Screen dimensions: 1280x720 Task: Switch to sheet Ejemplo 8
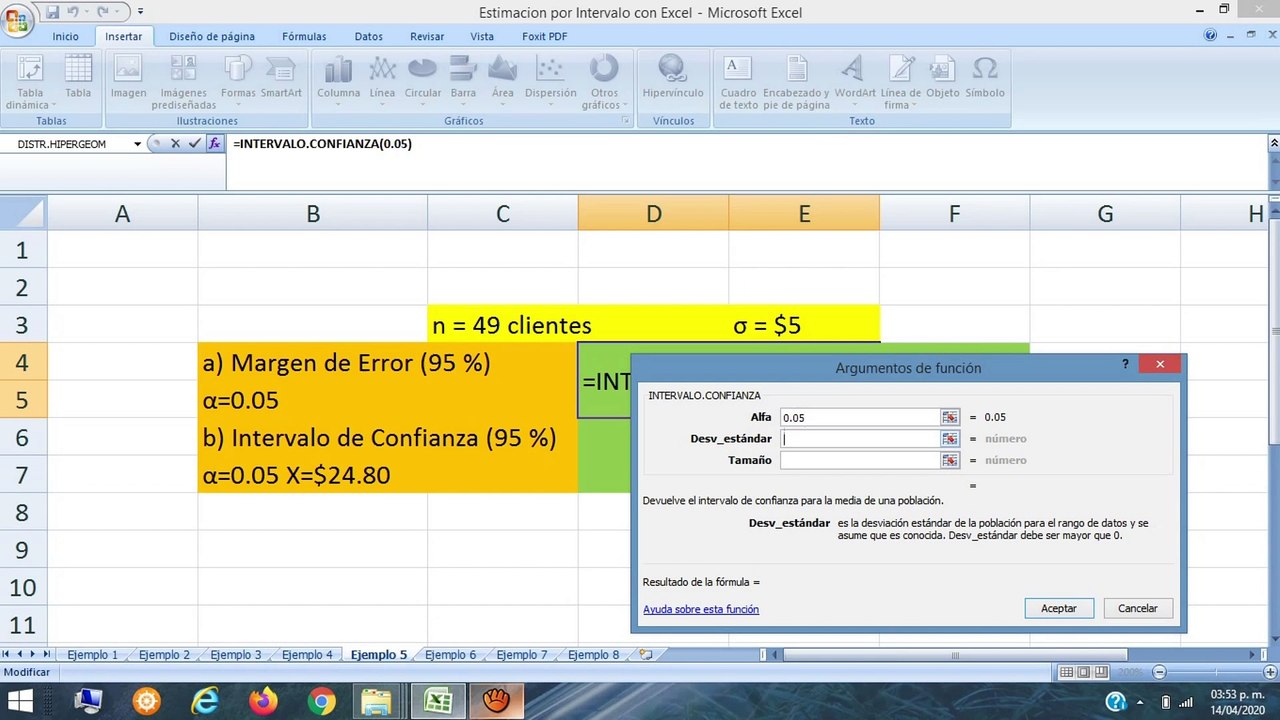pyautogui.click(x=593, y=655)
